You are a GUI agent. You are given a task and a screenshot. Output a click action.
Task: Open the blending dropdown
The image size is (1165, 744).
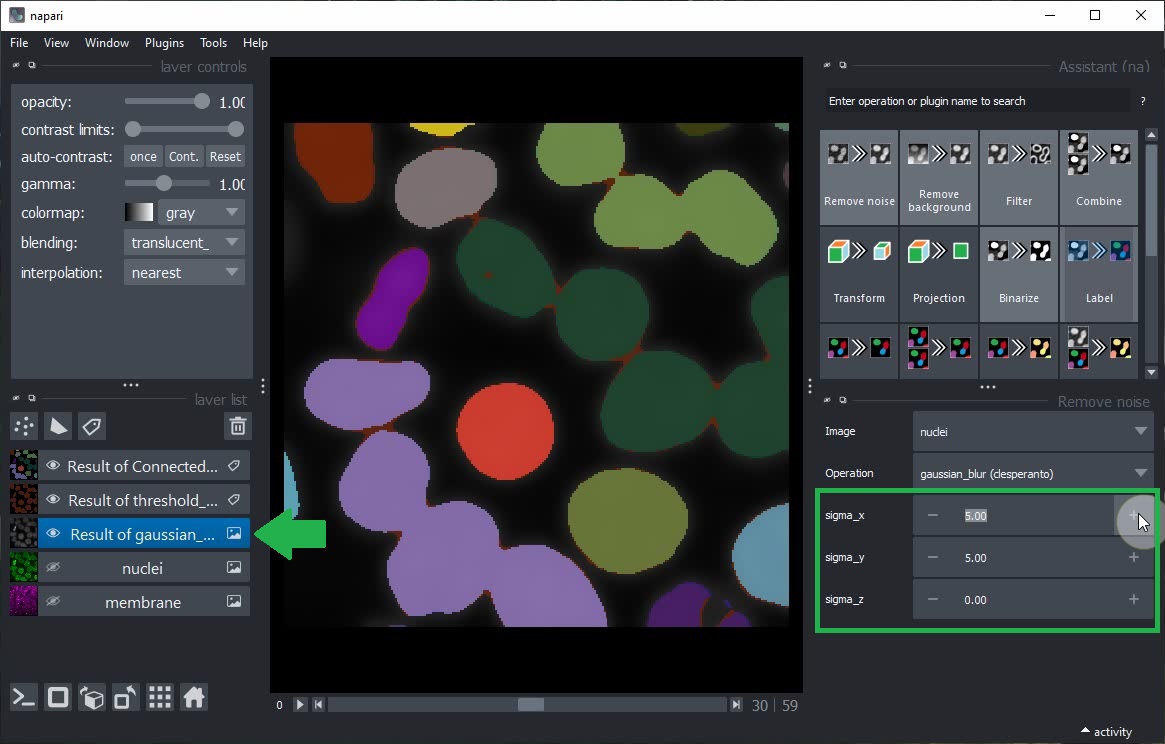(x=184, y=242)
